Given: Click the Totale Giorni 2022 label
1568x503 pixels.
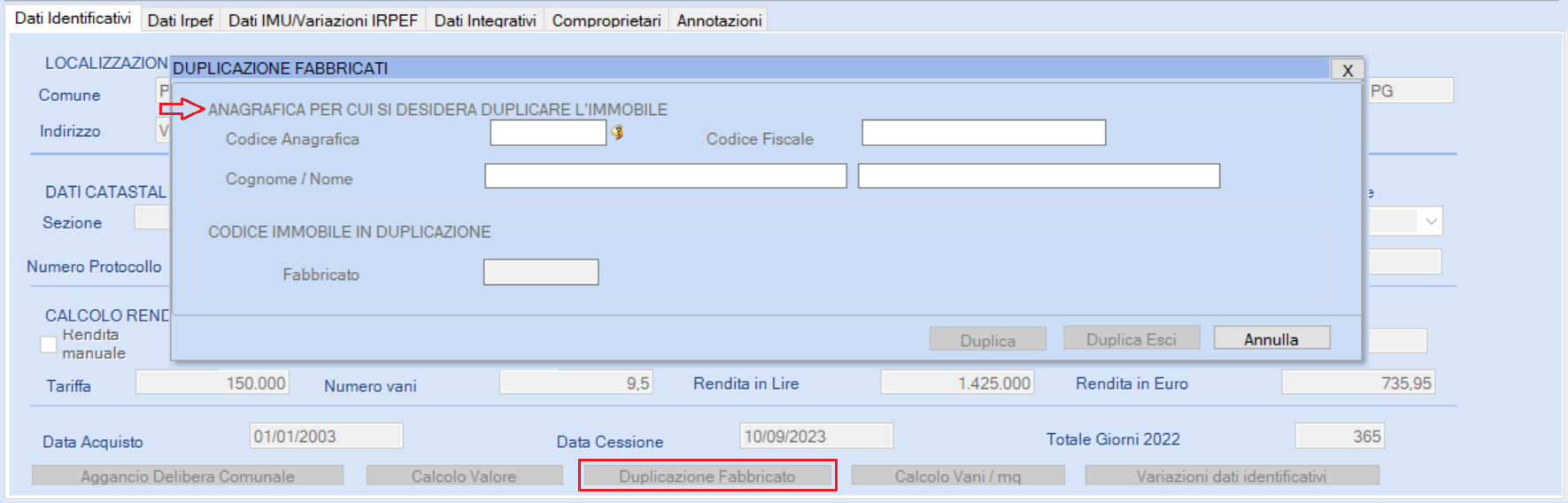Looking at the screenshot, I should [1113, 439].
